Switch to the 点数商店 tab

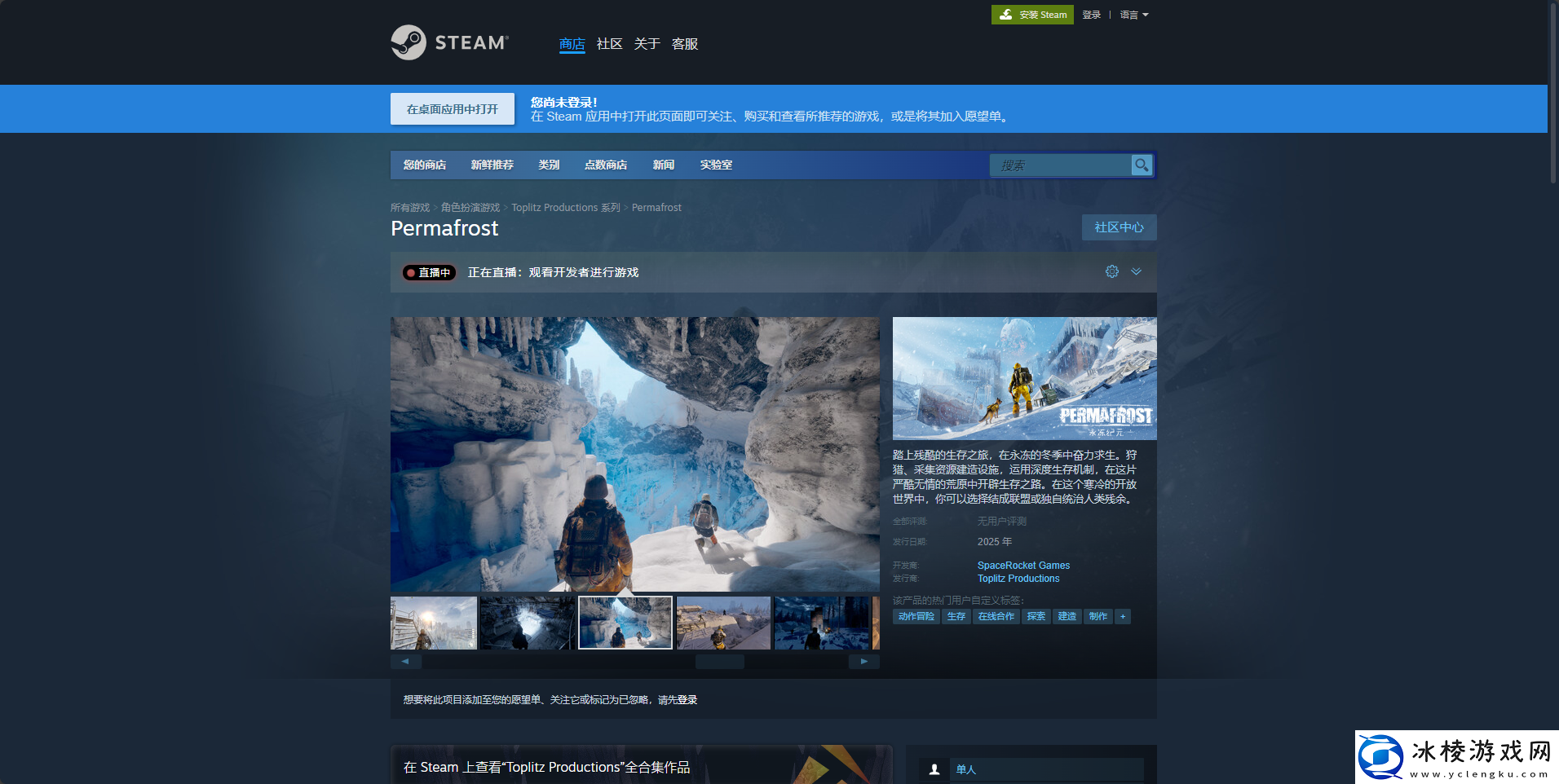point(605,165)
